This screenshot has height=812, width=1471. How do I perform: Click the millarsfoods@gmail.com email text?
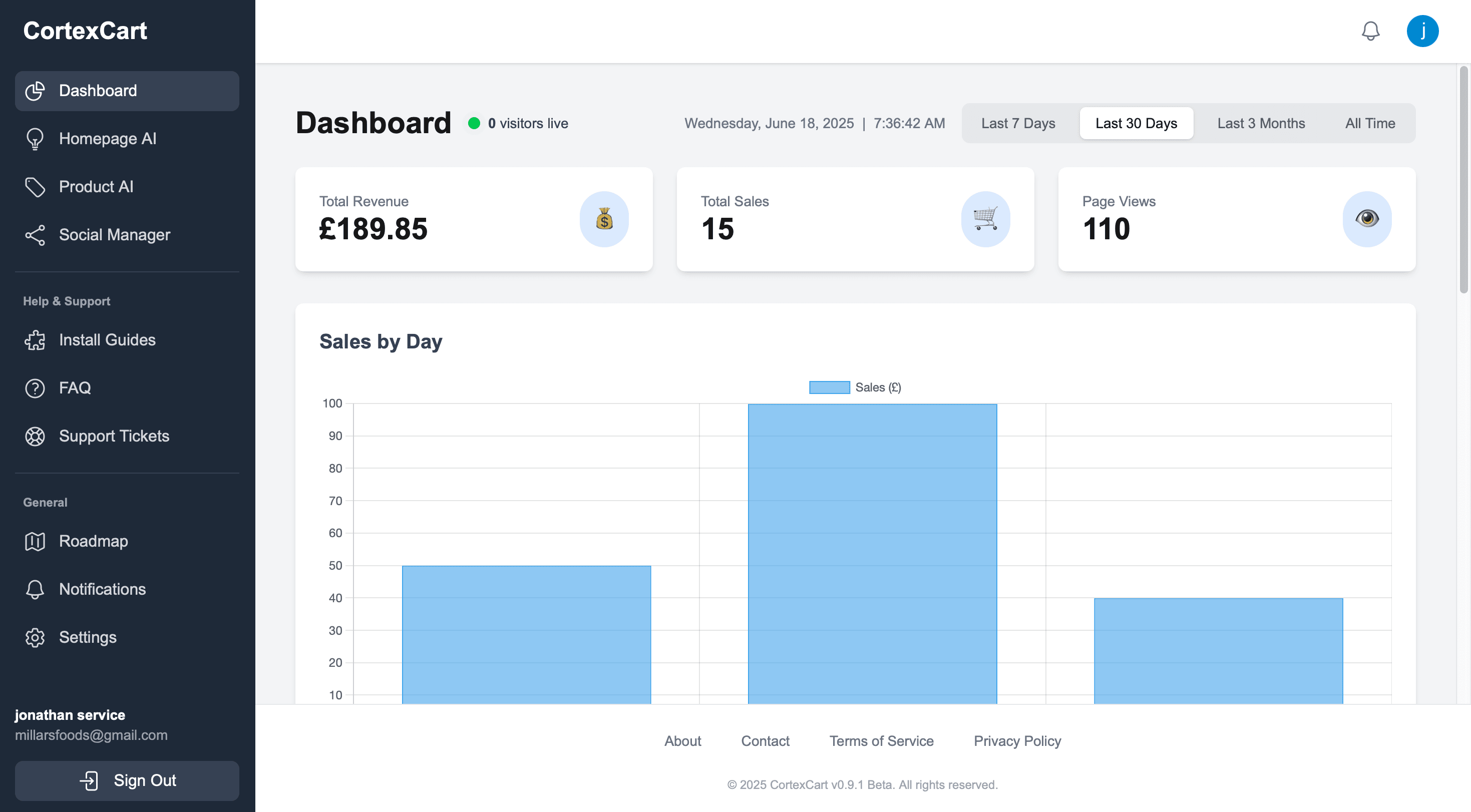tap(91, 735)
